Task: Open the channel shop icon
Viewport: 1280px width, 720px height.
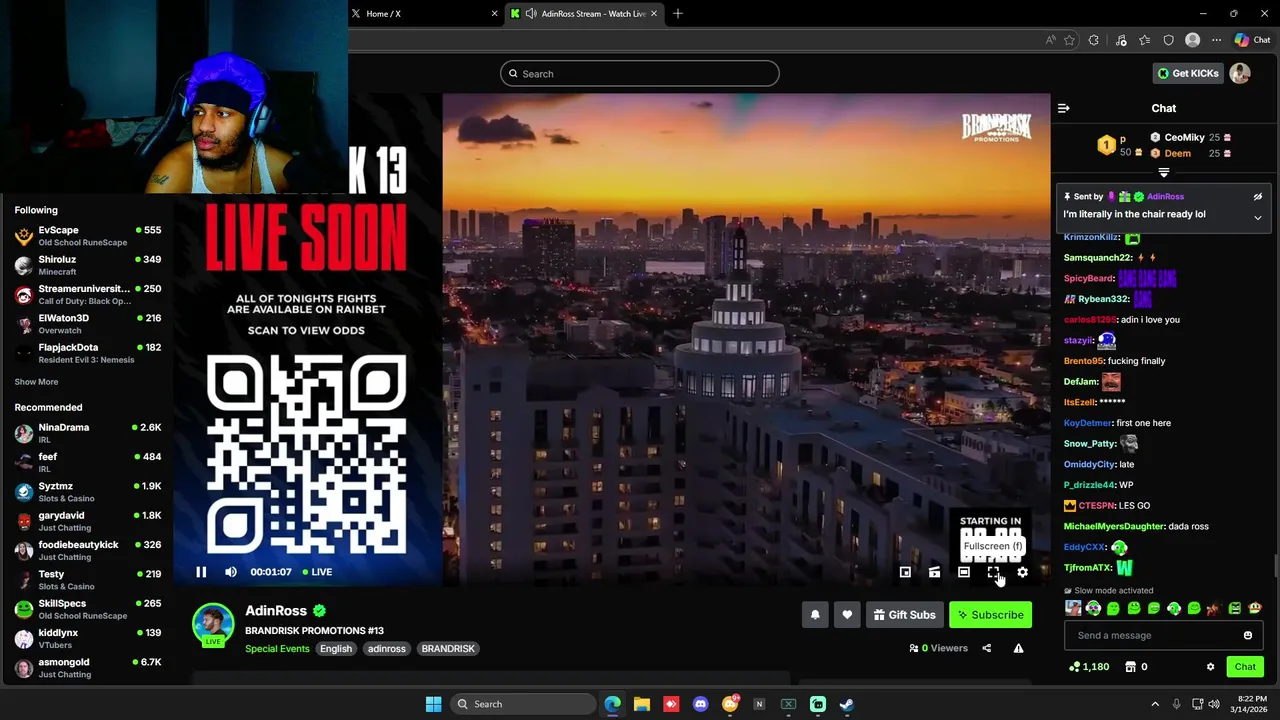Action: click(1130, 667)
